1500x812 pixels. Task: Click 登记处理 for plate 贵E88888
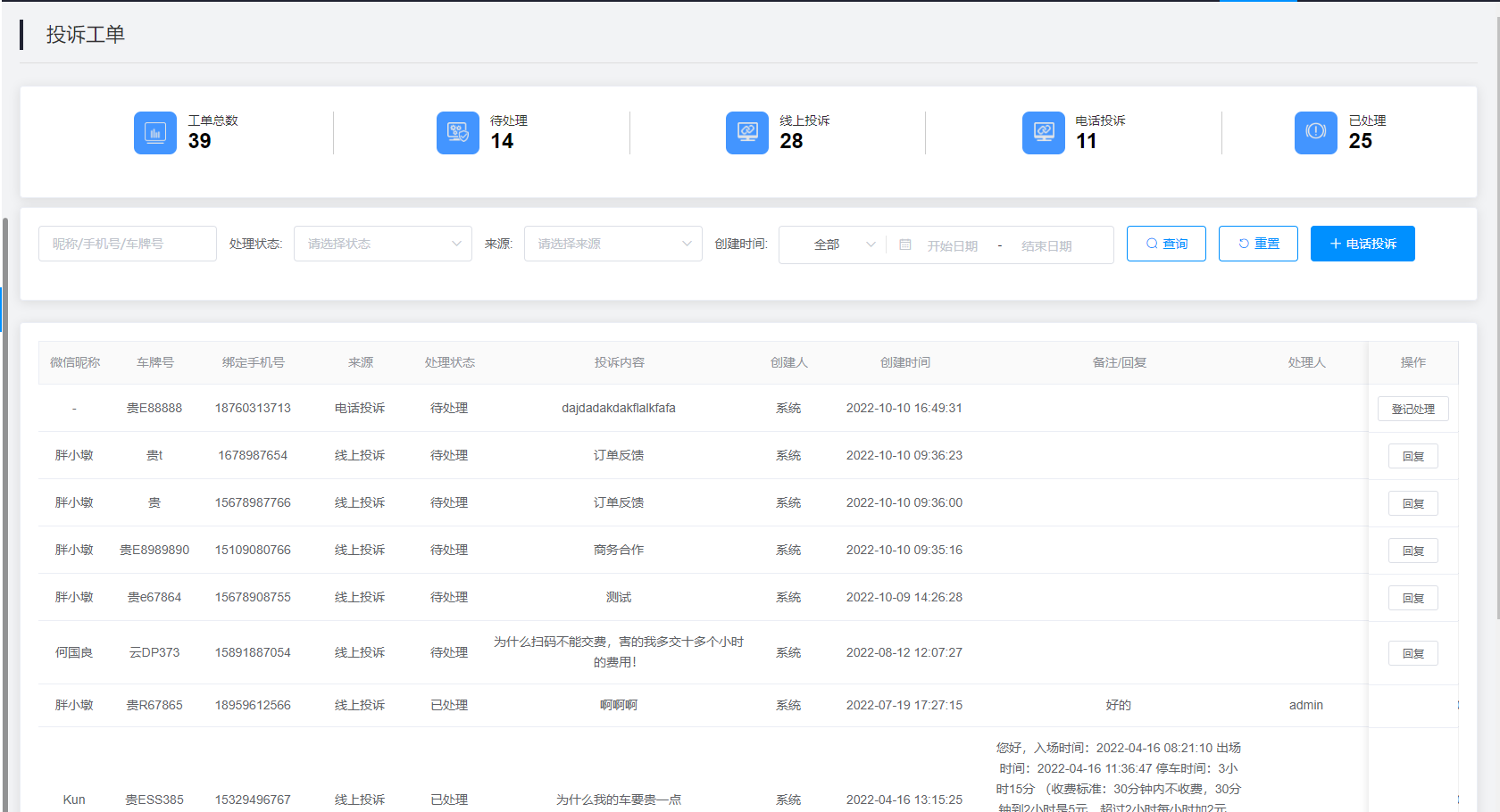pyautogui.click(x=1412, y=409)
